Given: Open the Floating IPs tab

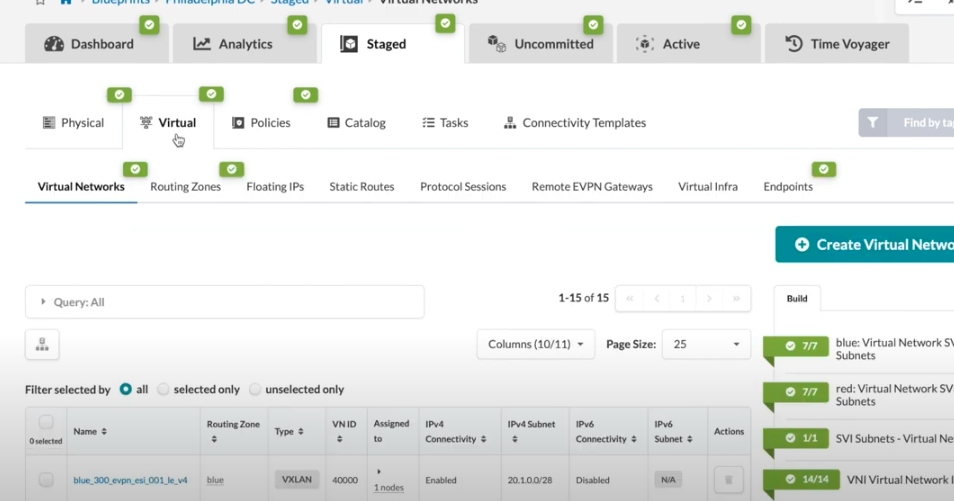Looking at the screenshot, I should tap(275, 187).
